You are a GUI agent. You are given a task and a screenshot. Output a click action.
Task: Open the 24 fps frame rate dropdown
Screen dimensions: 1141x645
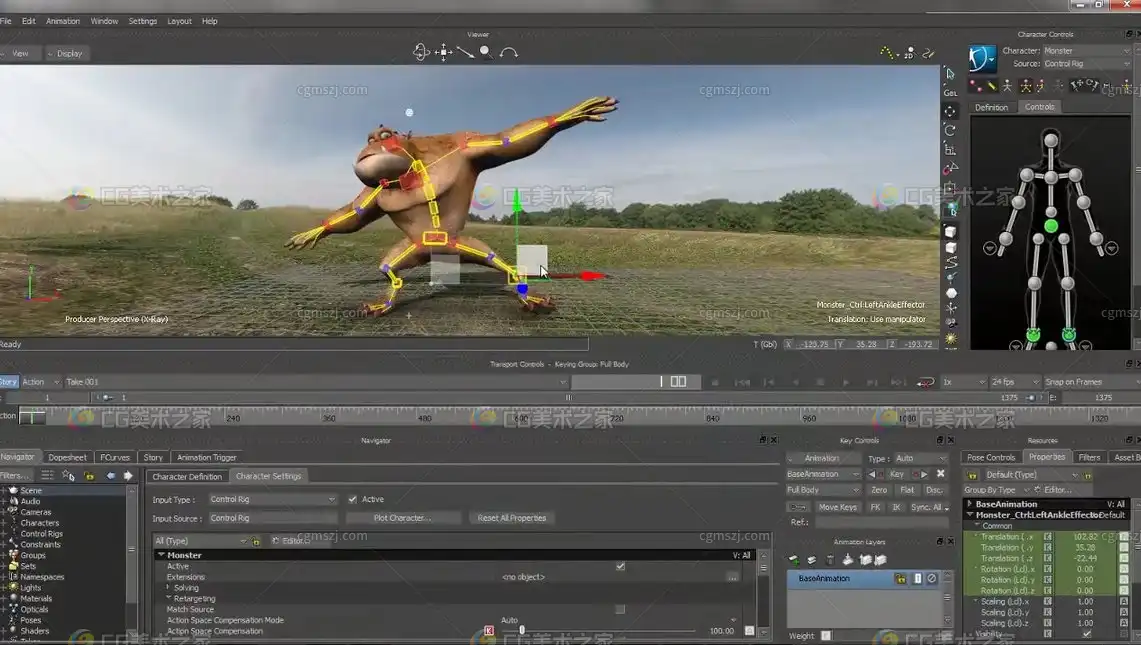pos(1013,382)
